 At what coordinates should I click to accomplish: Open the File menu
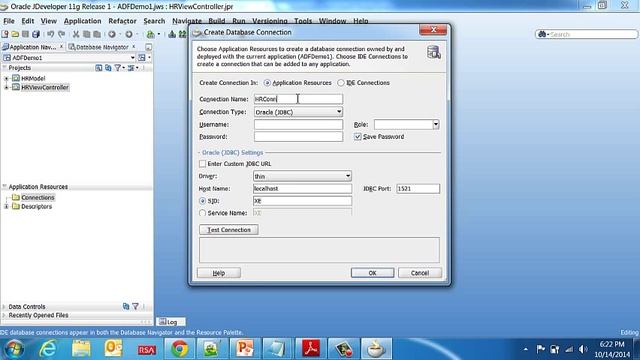9,21
